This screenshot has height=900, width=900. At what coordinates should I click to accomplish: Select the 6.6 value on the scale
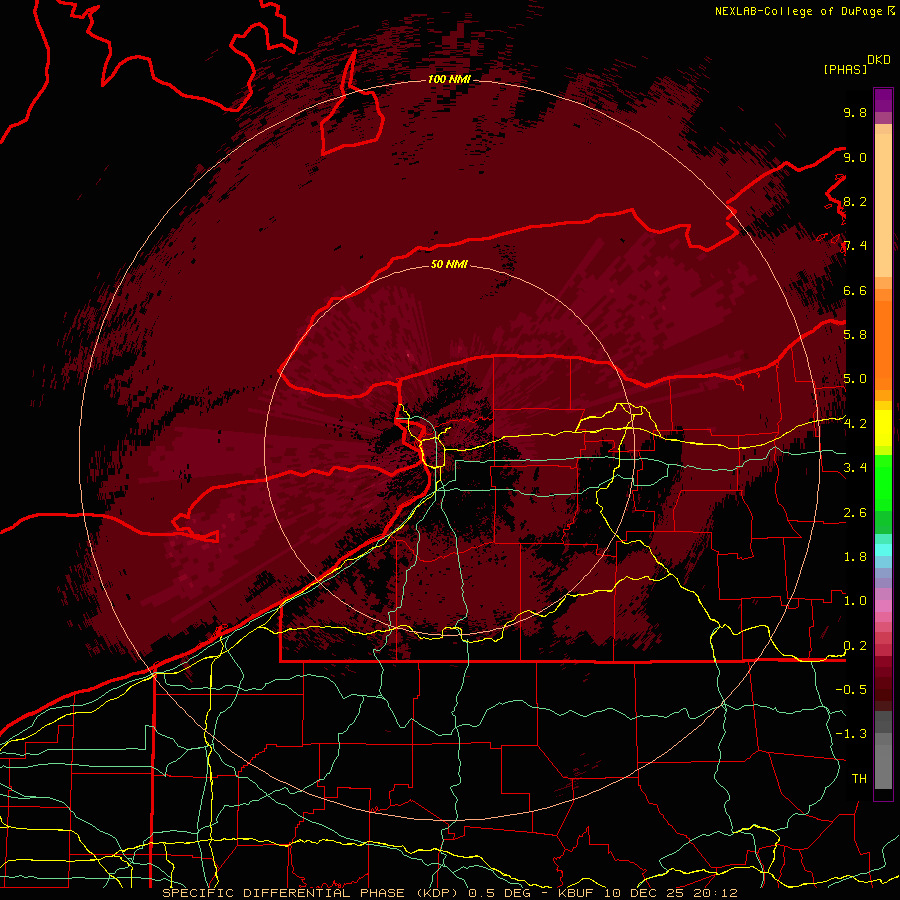(x=855, y=290)
